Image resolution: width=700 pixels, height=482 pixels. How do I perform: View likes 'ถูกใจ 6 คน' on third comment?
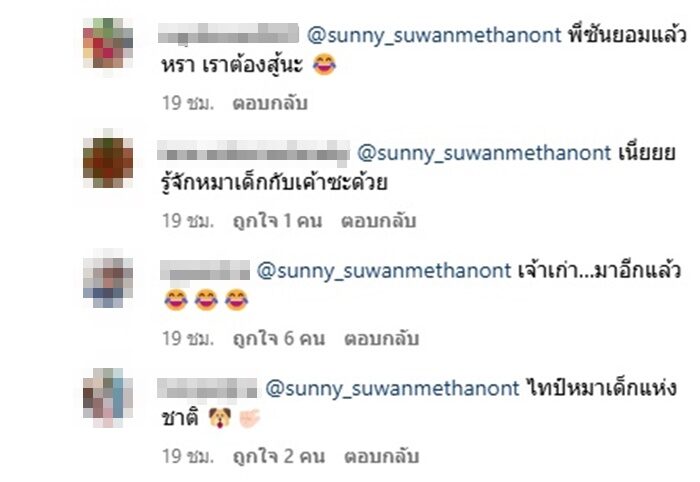[279, 339]
